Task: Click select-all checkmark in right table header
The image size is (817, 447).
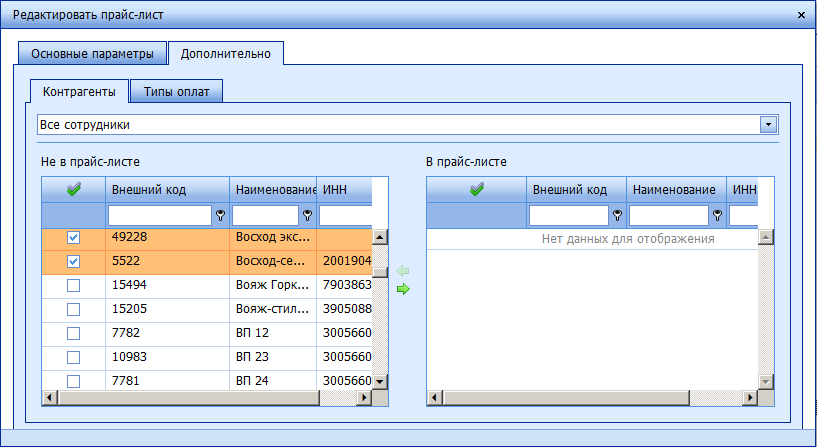Action: (x=476, y=189)
